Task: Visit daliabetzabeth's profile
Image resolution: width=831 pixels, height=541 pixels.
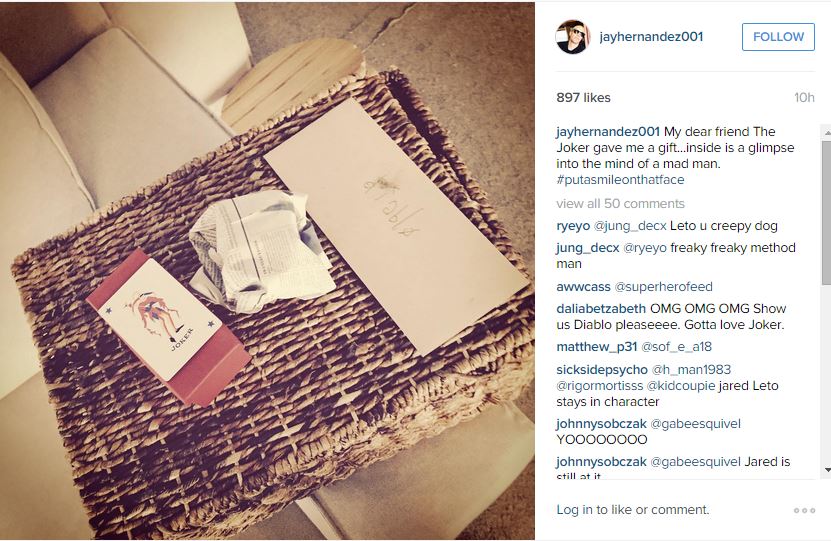Action: (x=601, y=308)
